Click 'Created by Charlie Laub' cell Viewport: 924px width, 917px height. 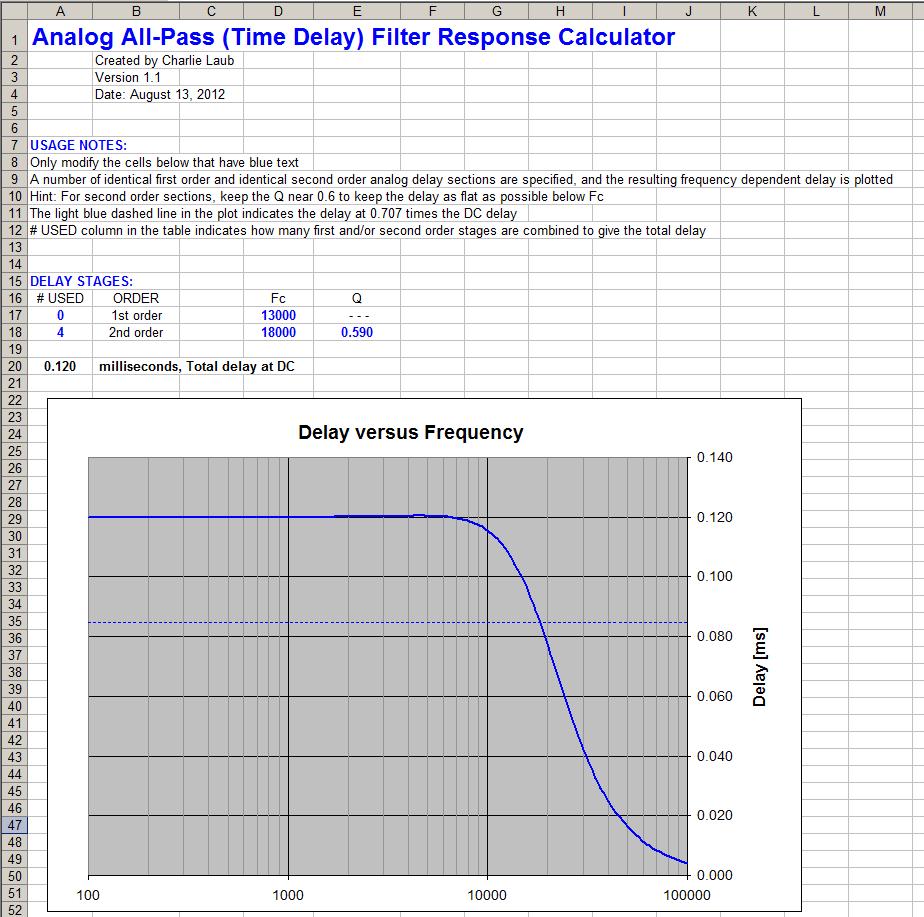coord(164,61)
